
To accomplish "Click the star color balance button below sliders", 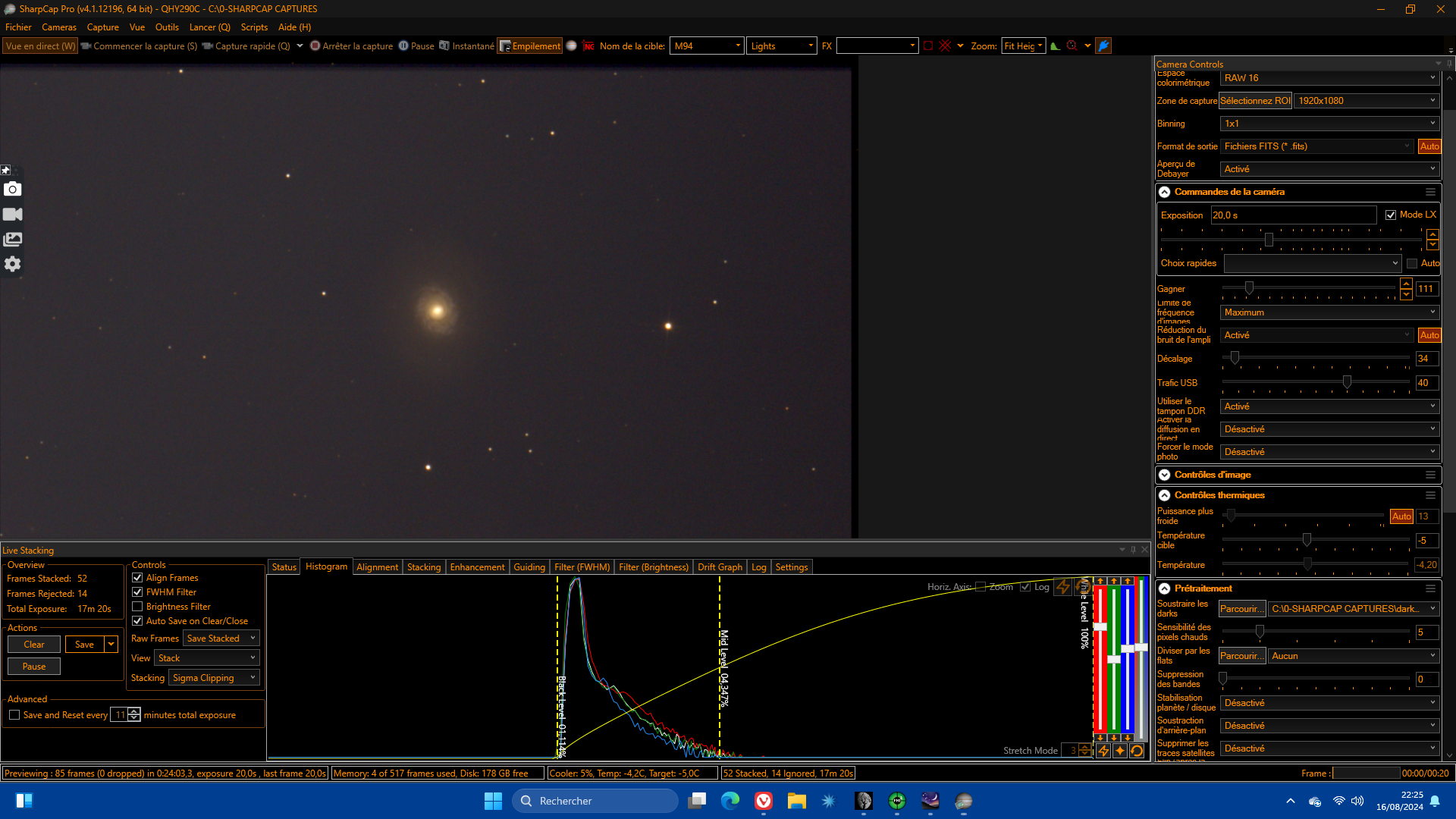I will 1120,750.
